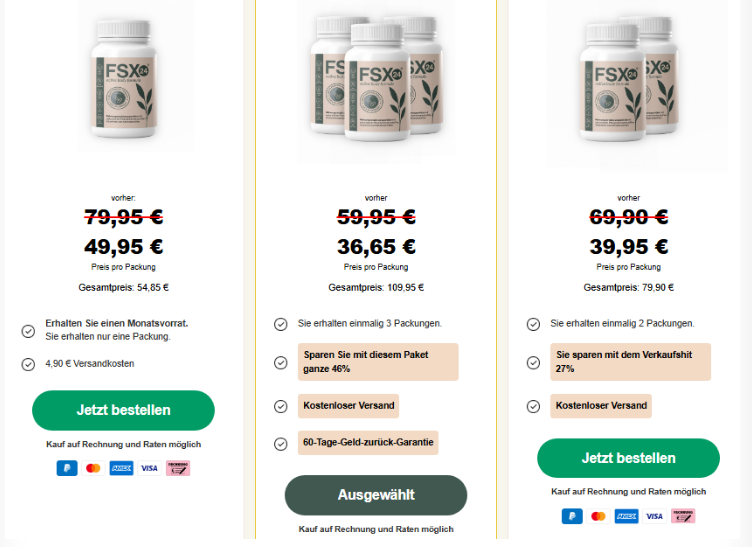Click the three-bottle FSX package image
Image resolution: width=752 pixels, height=547 pixels.
click(x=374, y=80)
